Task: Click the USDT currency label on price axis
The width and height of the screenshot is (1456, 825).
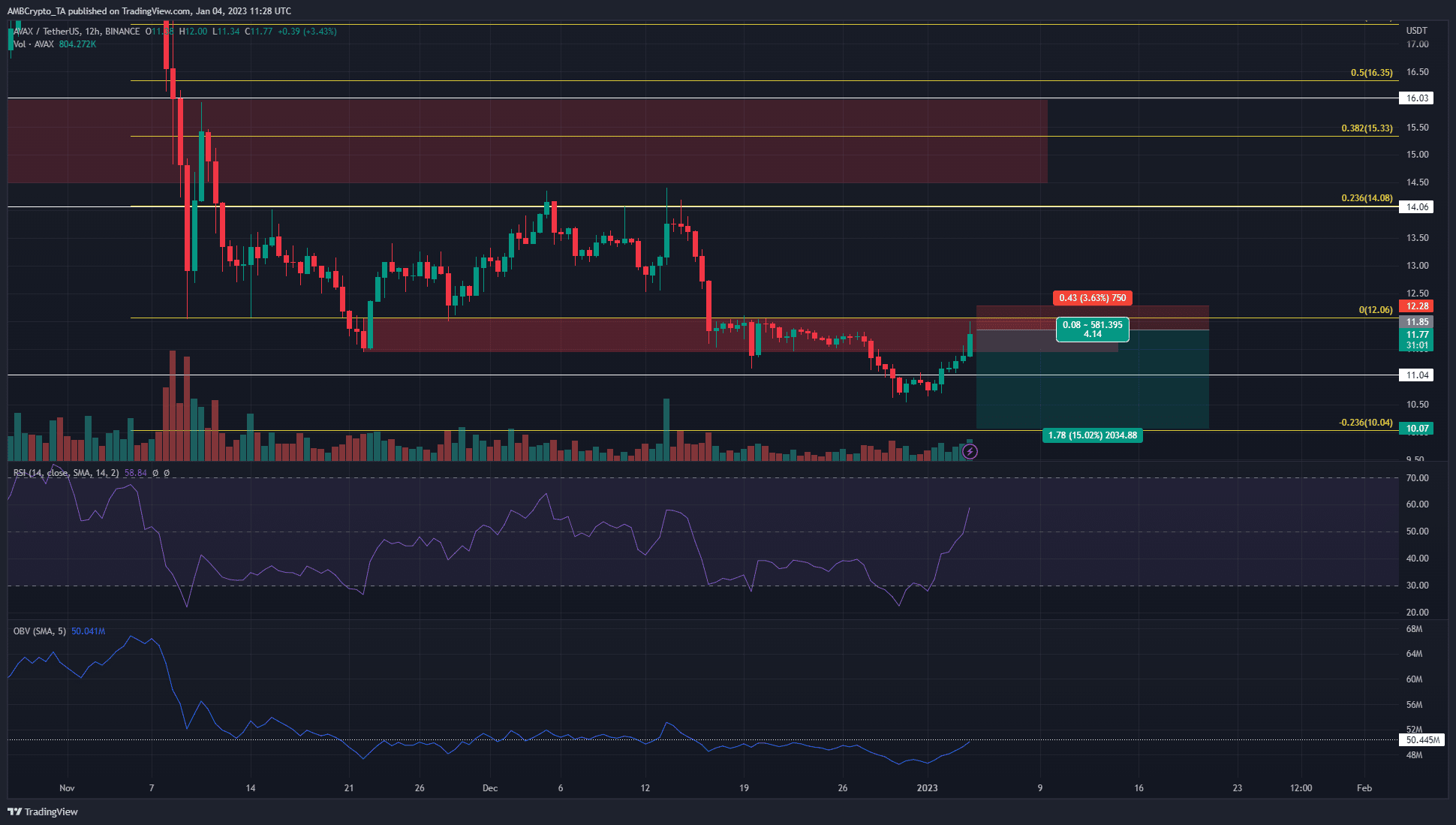Action: click(1416, 31)
